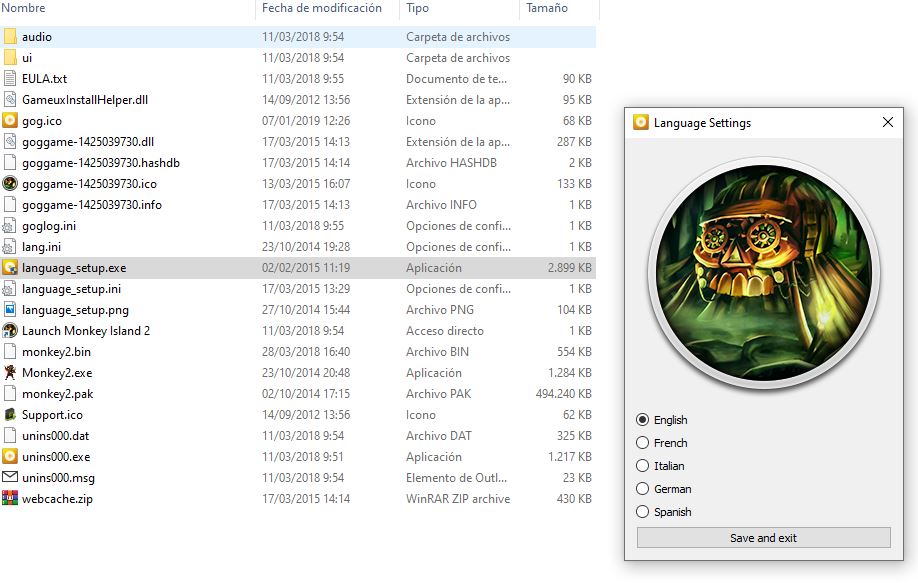Click the unins000.msg envelope icon
The image size is (918, 583).
point(10,478)
